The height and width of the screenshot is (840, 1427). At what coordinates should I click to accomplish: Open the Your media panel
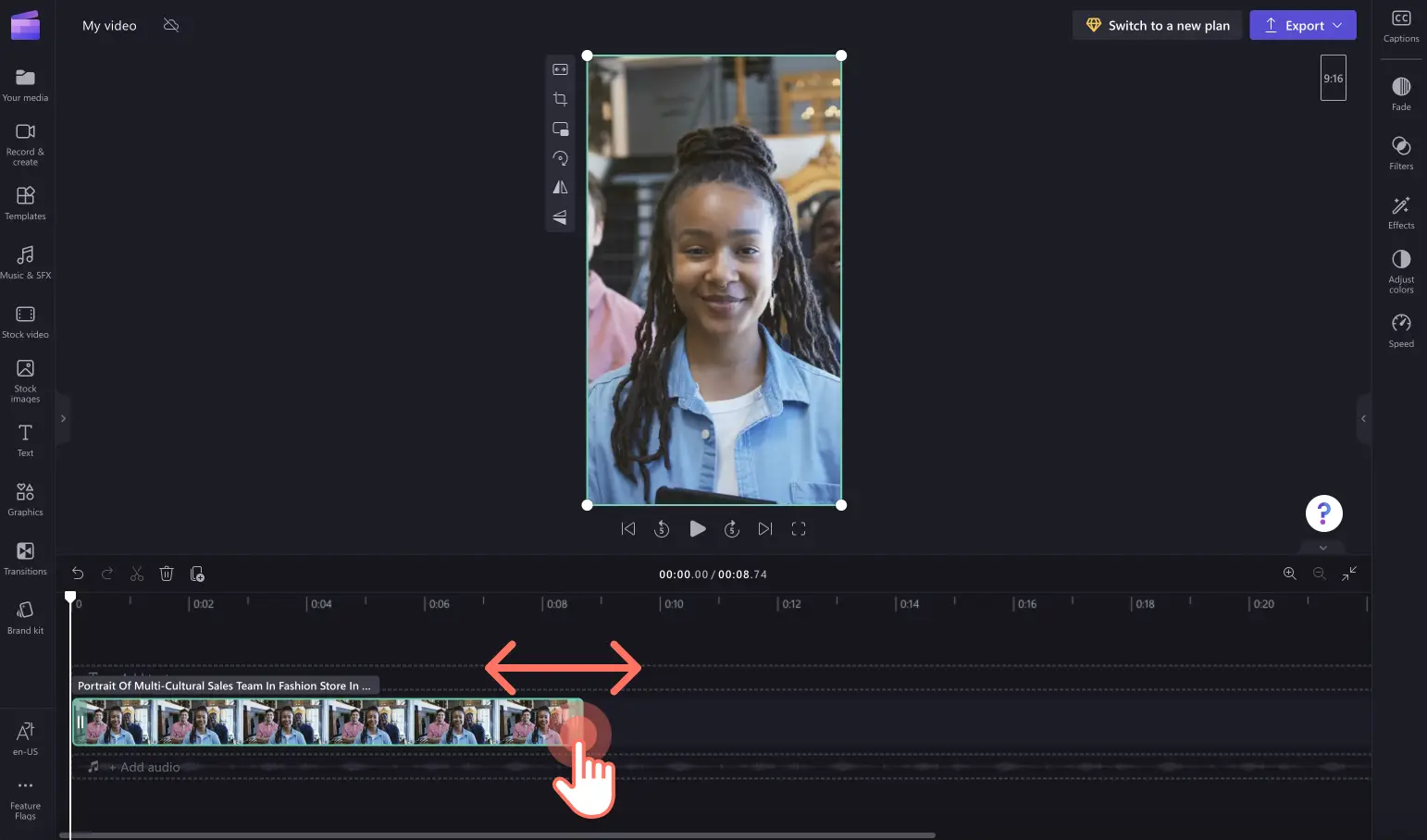coord(25,85)
